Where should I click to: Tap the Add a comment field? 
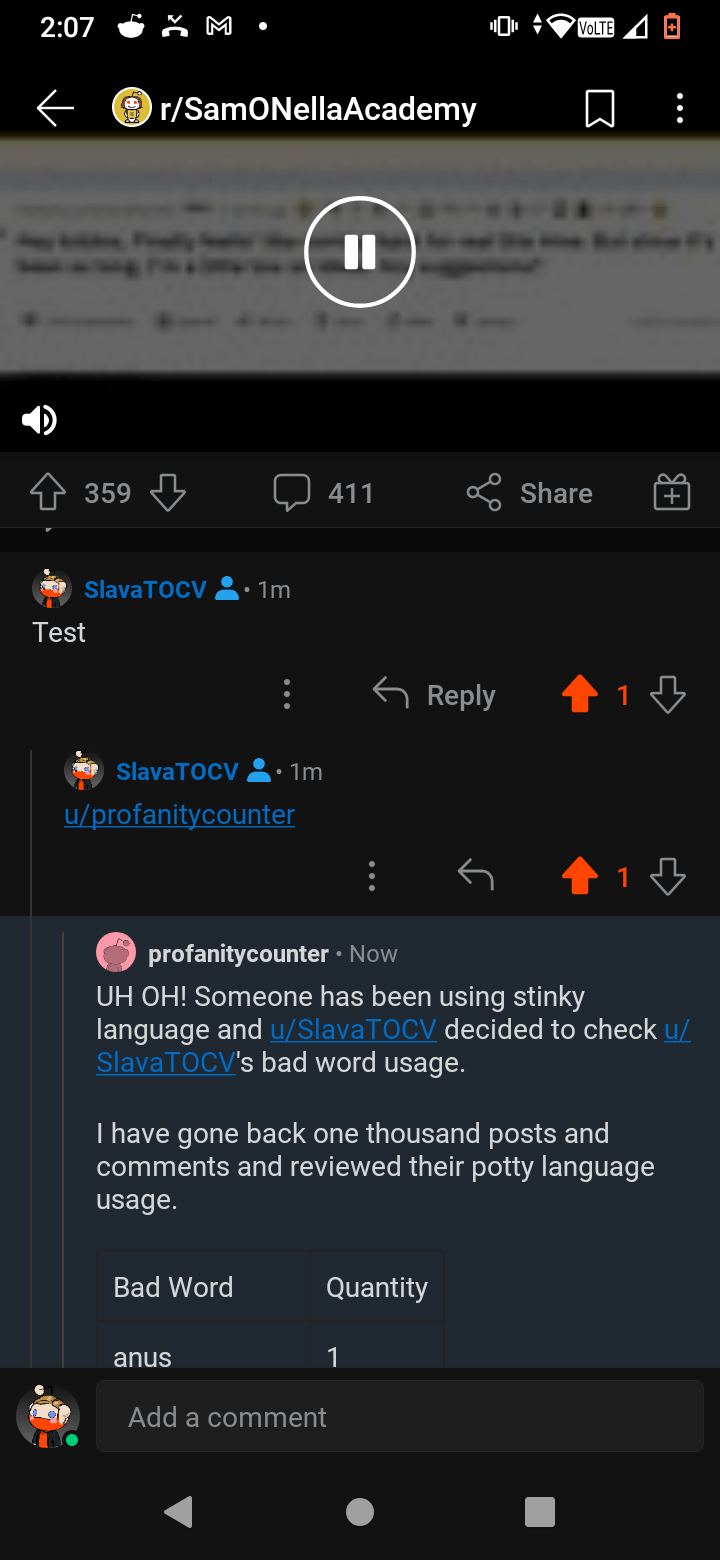400,1416
